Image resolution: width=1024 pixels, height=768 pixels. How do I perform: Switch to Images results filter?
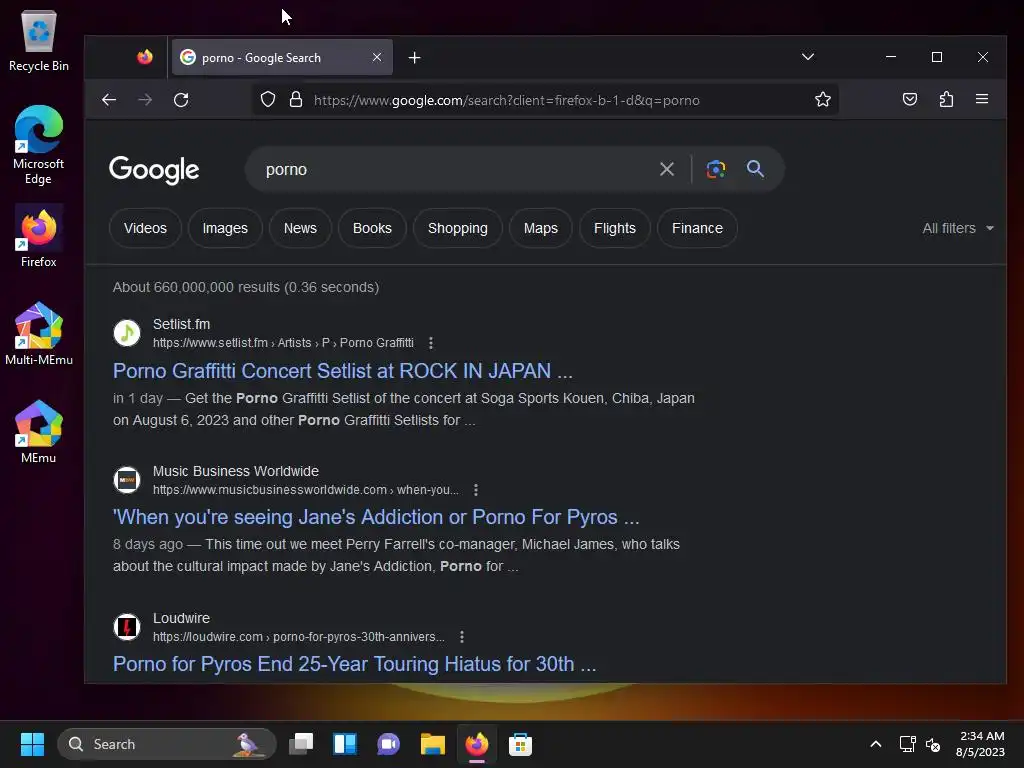[x=225, y=229]
